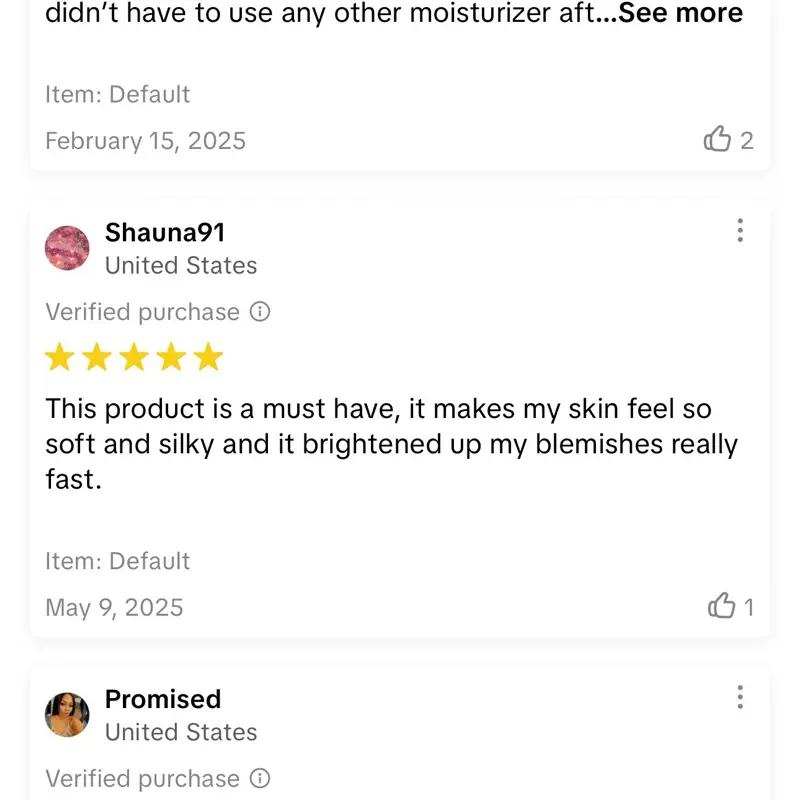
Task: Show Verified purchase info for Promised
Action: pyautogui.click(x=260, y=778)
